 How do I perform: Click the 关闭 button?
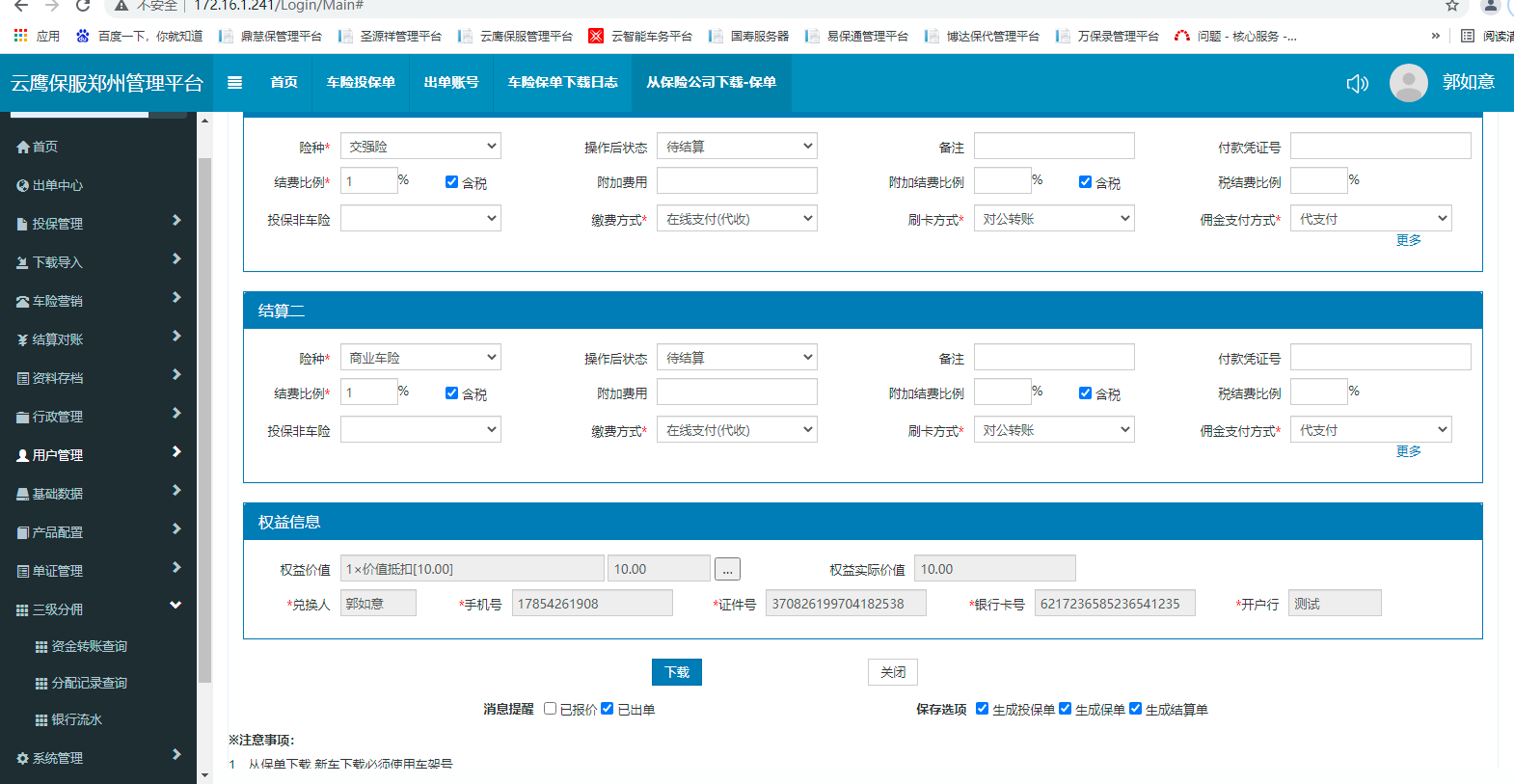(893, 672)
